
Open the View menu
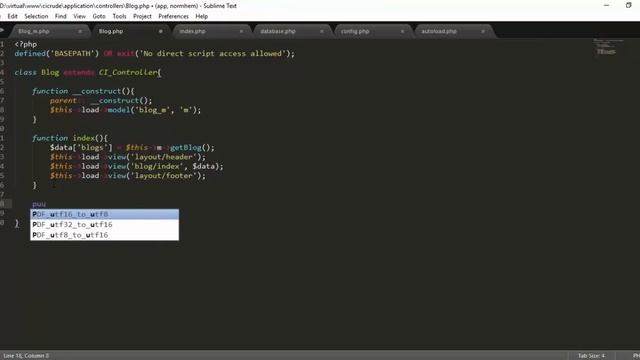tap(79, 16)
